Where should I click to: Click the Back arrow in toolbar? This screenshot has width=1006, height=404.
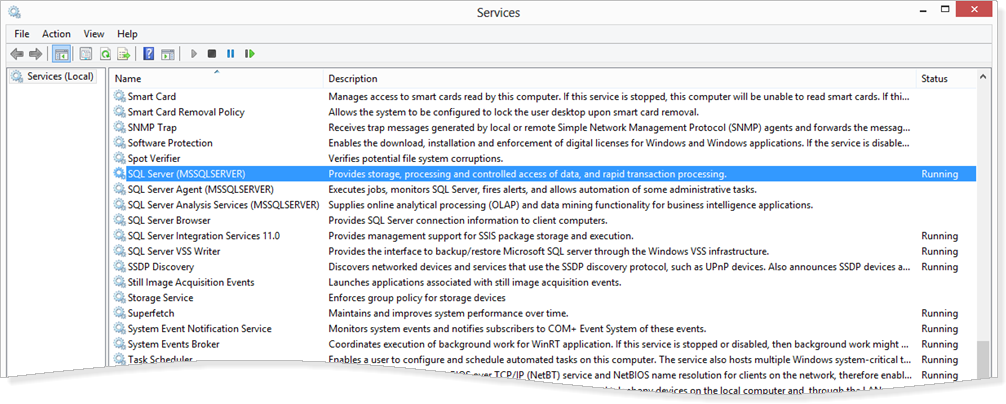tap(17, 54)
